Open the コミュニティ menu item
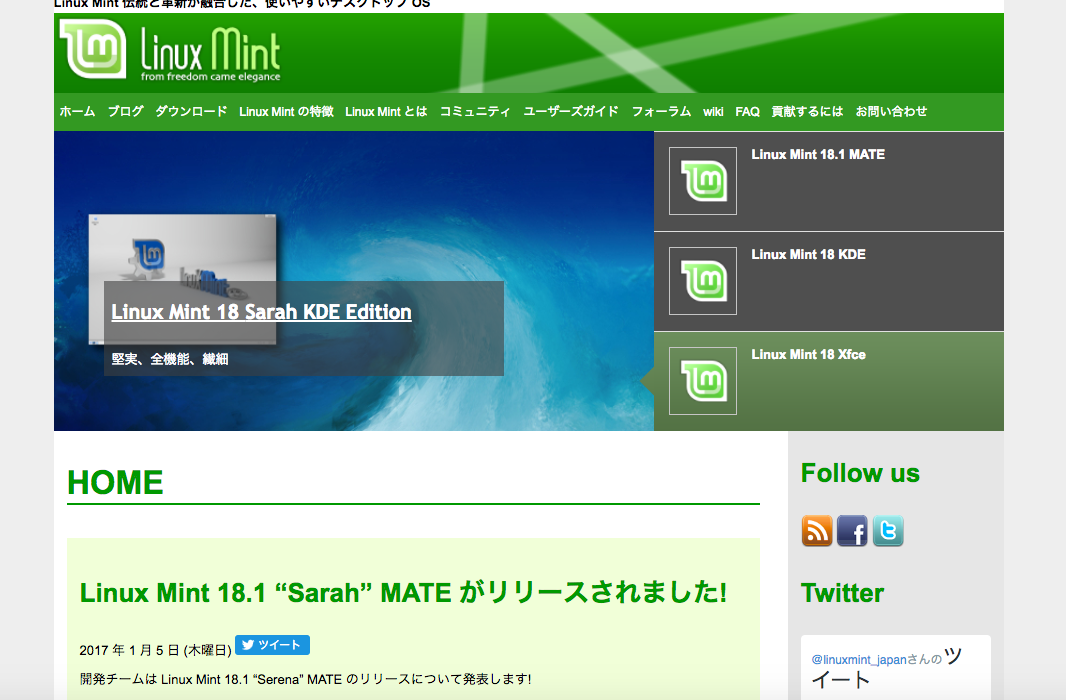The image size is (1066, 700). (475, 111)
